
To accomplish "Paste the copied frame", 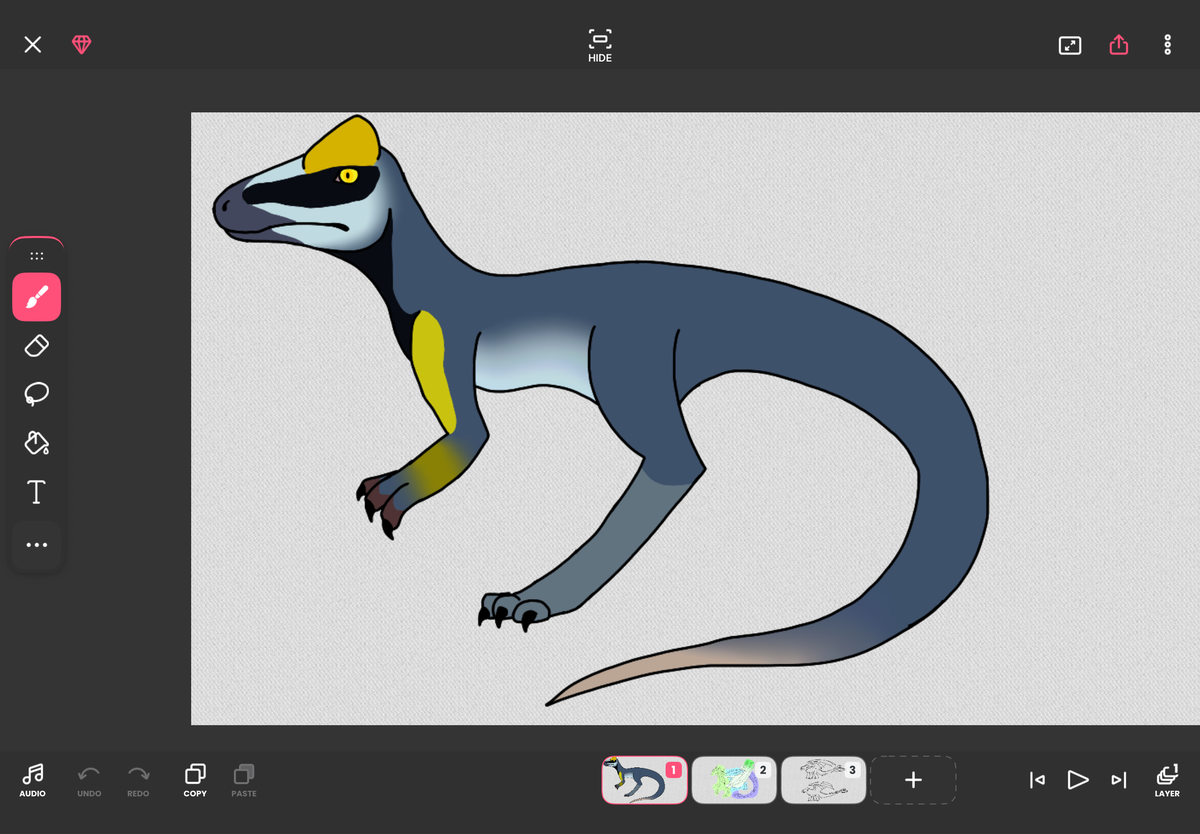I will coord(244,780).
